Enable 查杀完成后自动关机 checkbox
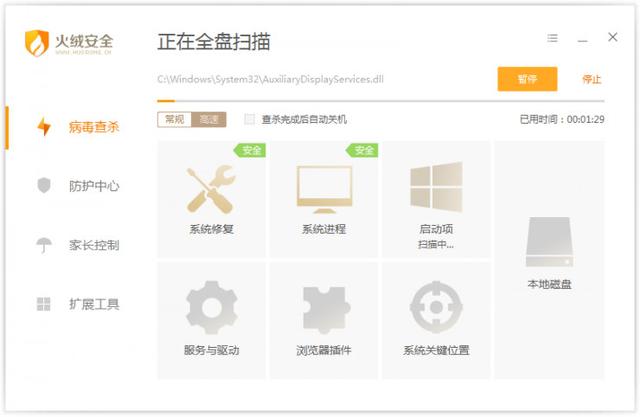This screenshot has width=640, height=417. tap(249, 119)
